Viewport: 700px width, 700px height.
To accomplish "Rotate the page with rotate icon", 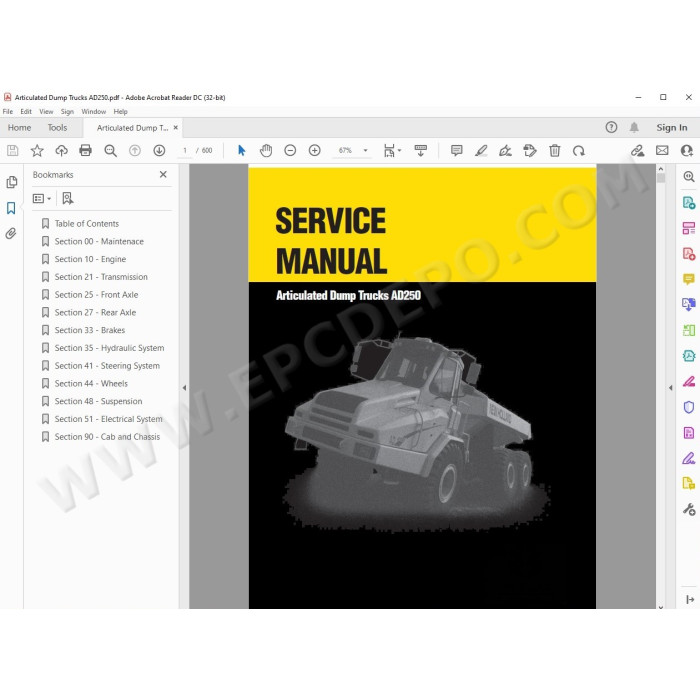I will click(x=579, y=151).
